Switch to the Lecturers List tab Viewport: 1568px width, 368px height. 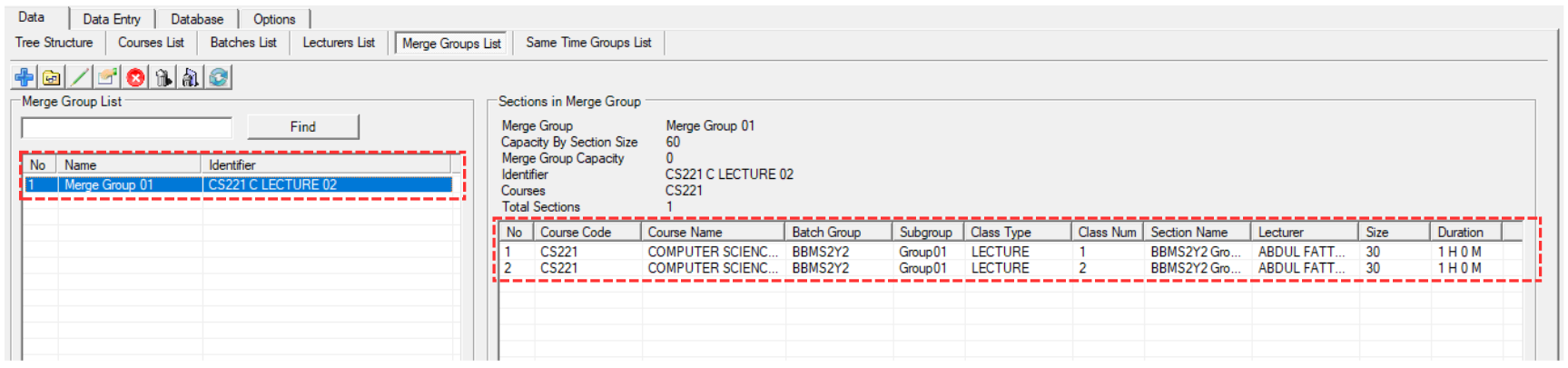pos(339,43)
